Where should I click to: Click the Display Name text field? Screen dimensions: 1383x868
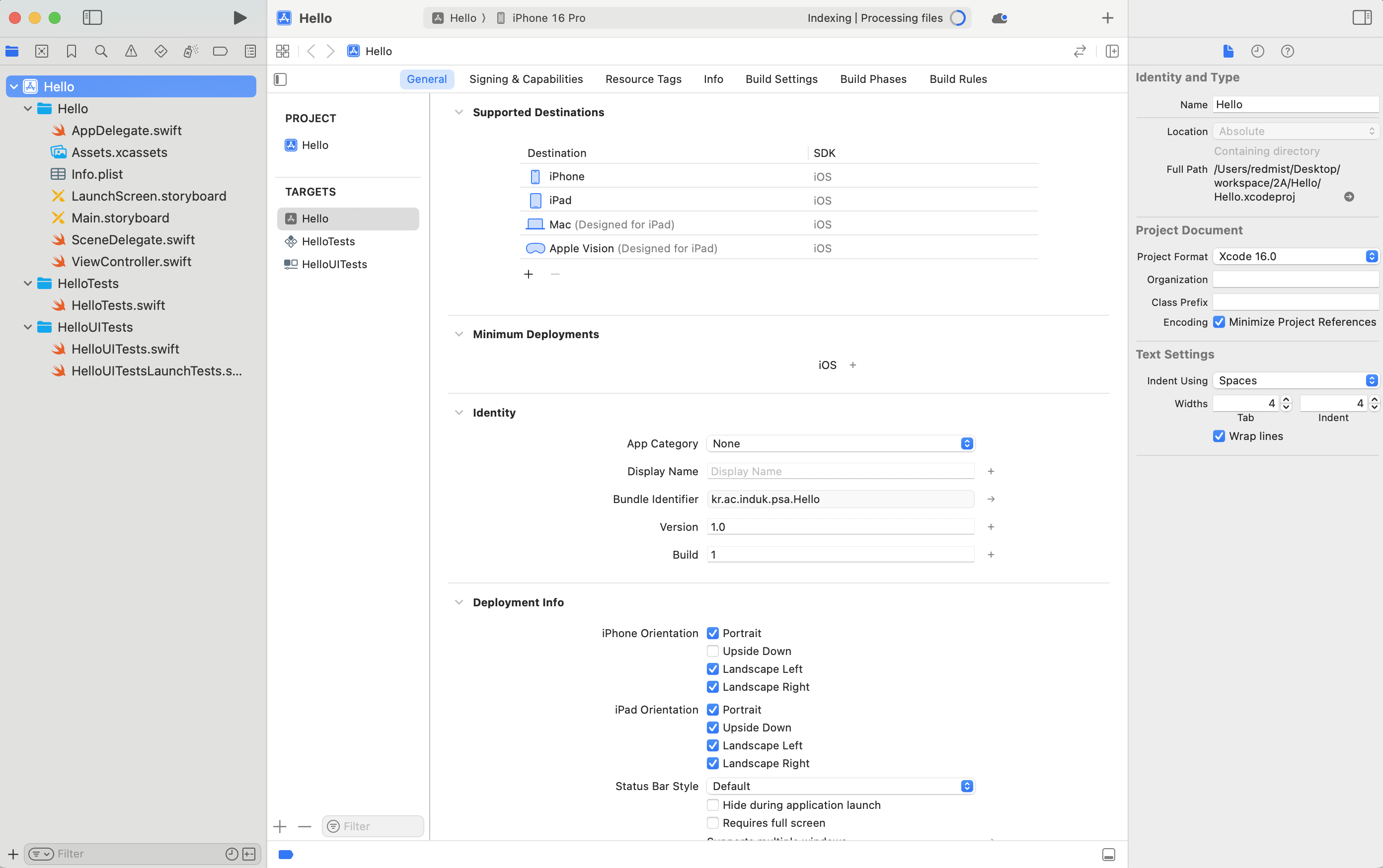(x=840, y=471)
